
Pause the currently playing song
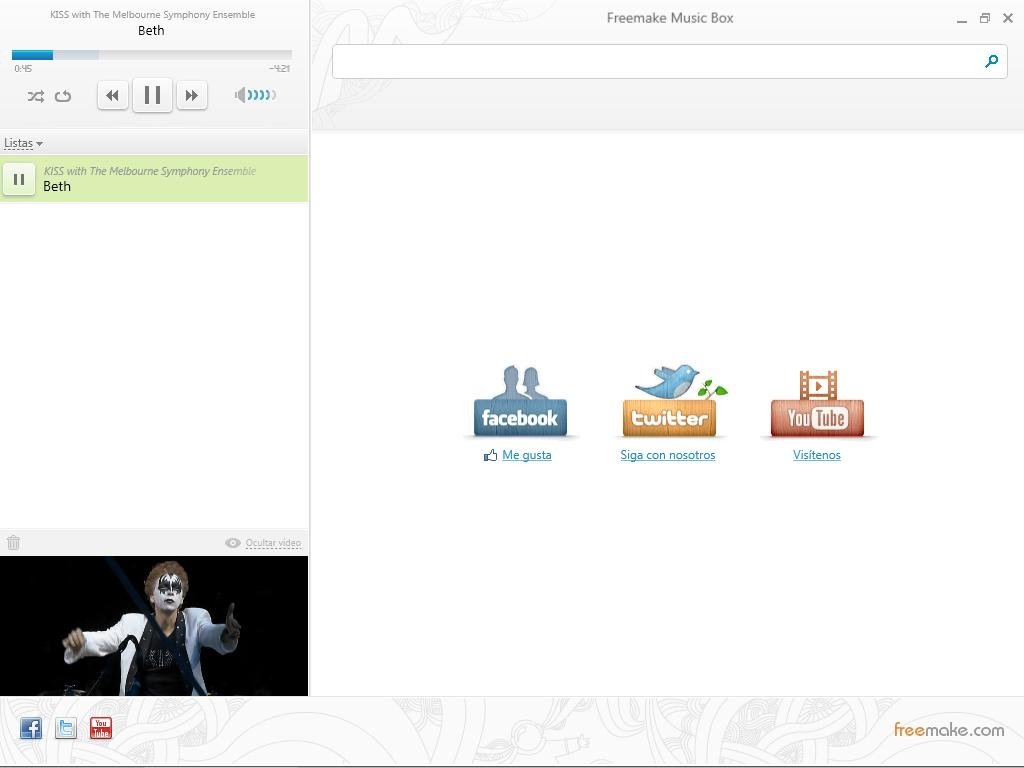pos(152,95)
